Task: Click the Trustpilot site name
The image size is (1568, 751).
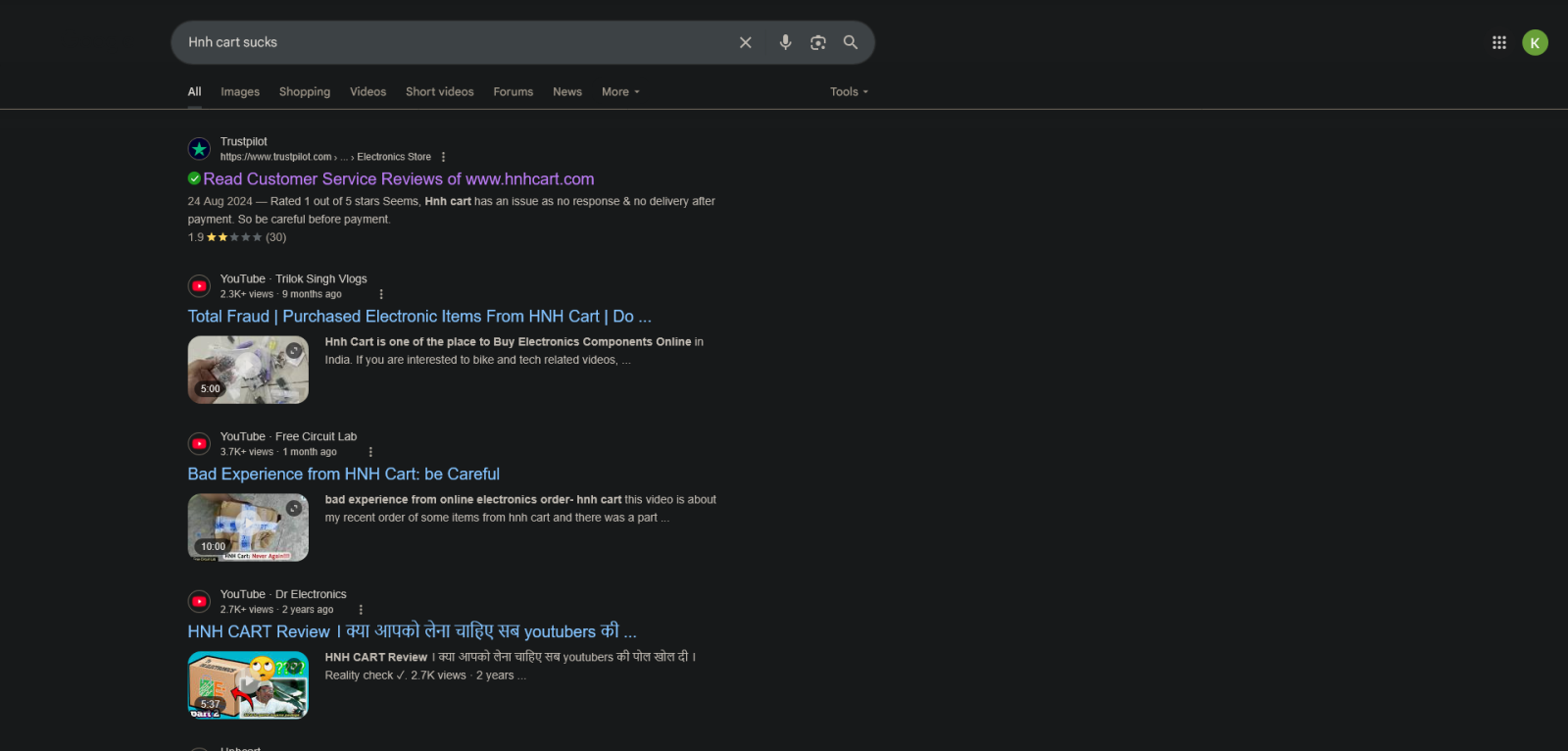Action: point(244,142)
